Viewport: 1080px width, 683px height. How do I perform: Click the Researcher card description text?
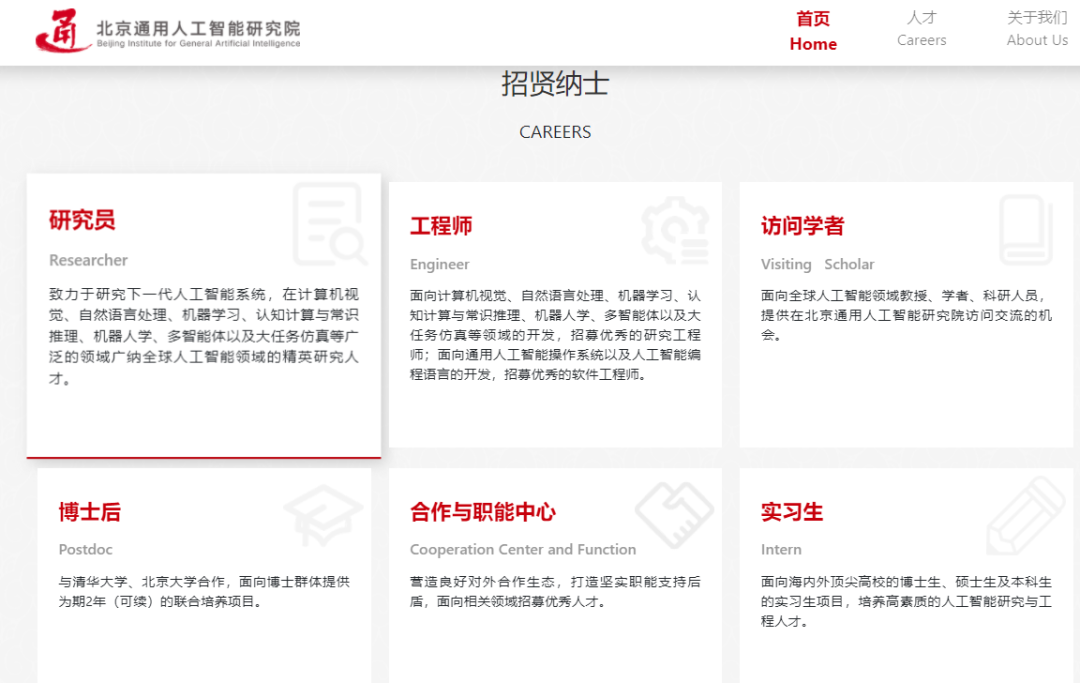[203, 337]
